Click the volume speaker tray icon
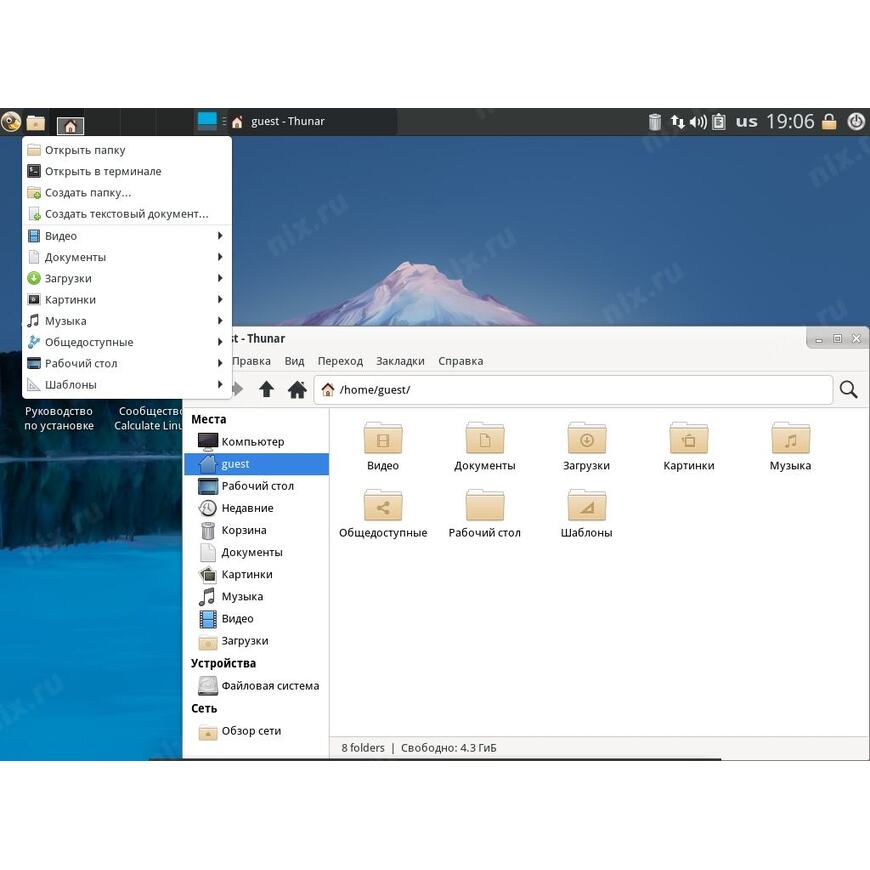This screenshot has height=870, width=870. [x=698, y=122]
